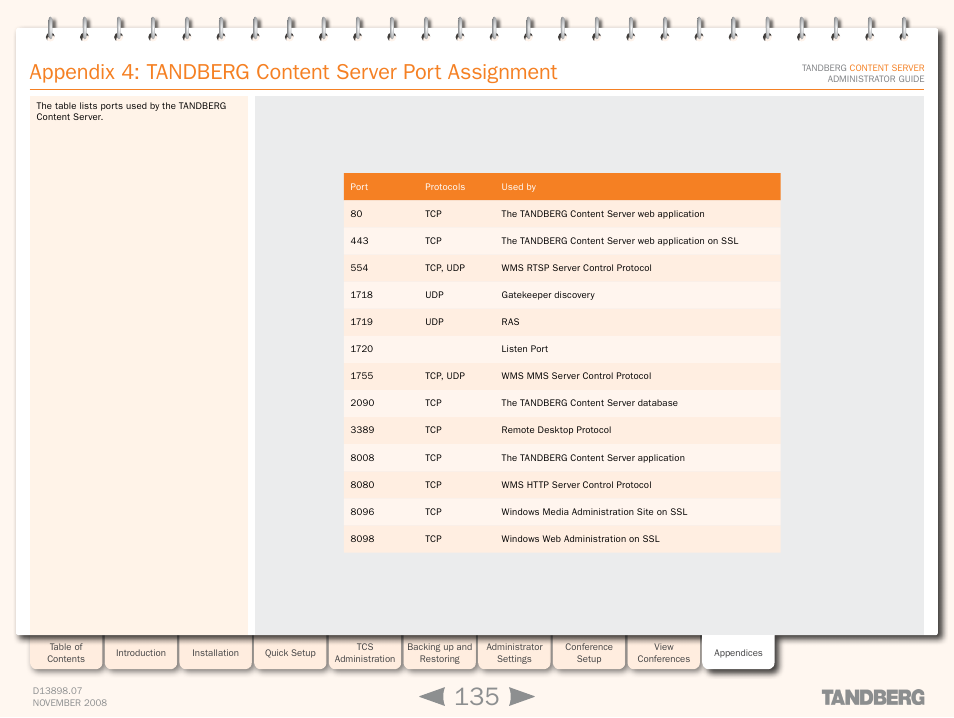This screenshot has width=954, height=718.
Task: Click the D13898.07 document number
Action: pyautogui.click(x=57, y=691)
